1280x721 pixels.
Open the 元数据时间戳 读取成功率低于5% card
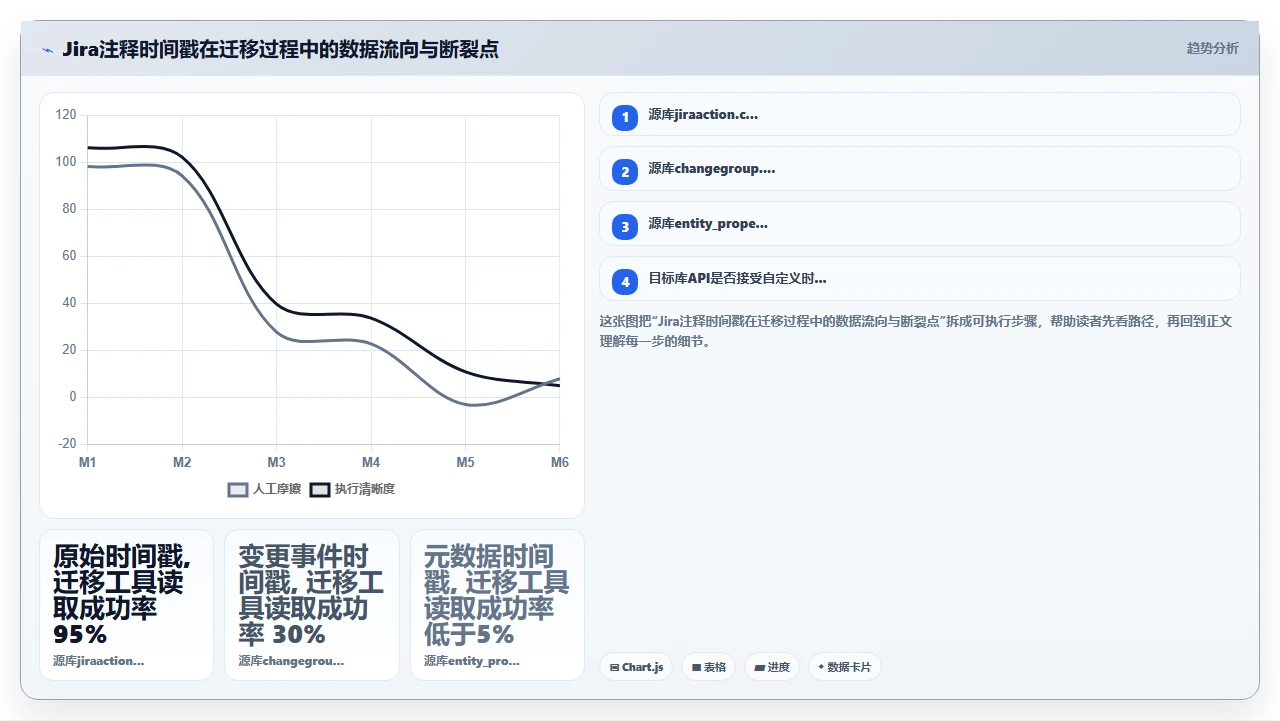pos(497,605)
